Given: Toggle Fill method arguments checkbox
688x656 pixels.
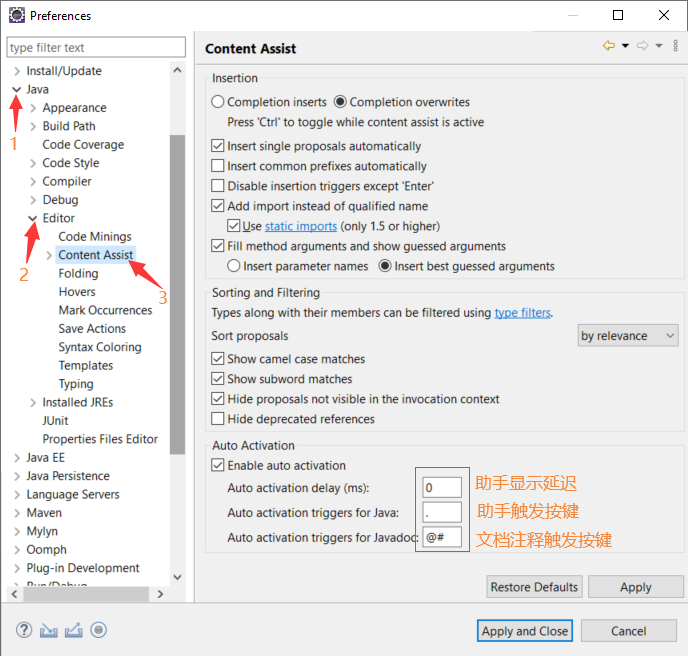Looking at the screenshot, I should [218, 246].
